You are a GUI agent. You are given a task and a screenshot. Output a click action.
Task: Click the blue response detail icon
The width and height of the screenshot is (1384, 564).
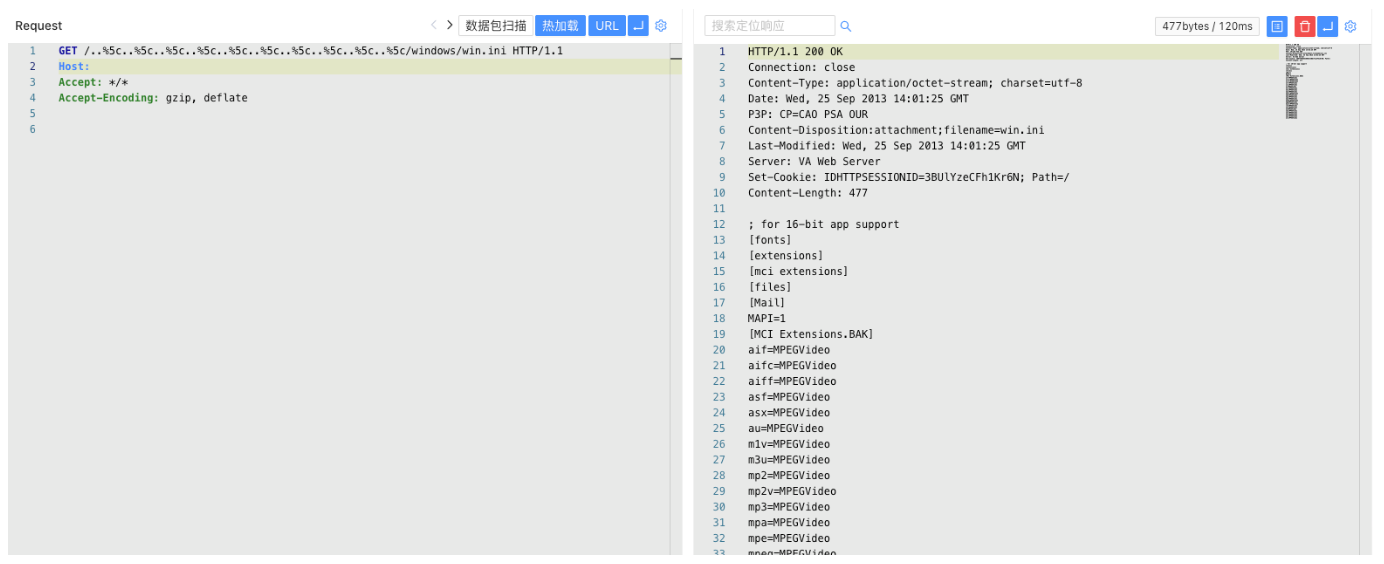(x=1277, y=27)
